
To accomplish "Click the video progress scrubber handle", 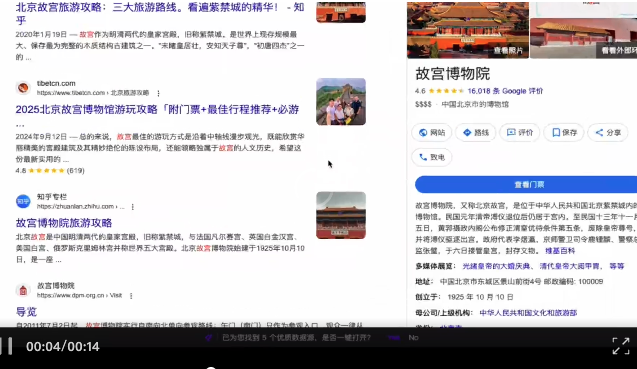I will (210, 367).
